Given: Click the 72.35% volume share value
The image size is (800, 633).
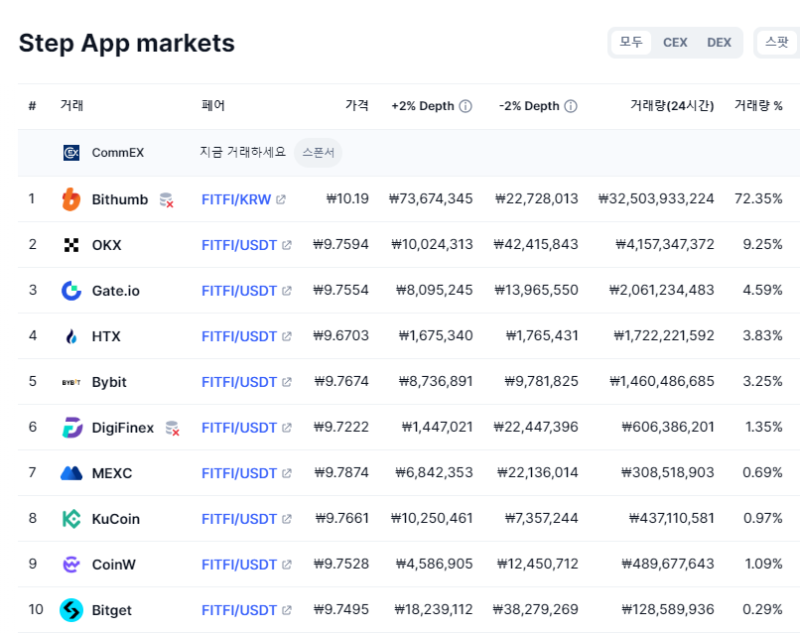Looking at the screenshot, I should [758, 198].
